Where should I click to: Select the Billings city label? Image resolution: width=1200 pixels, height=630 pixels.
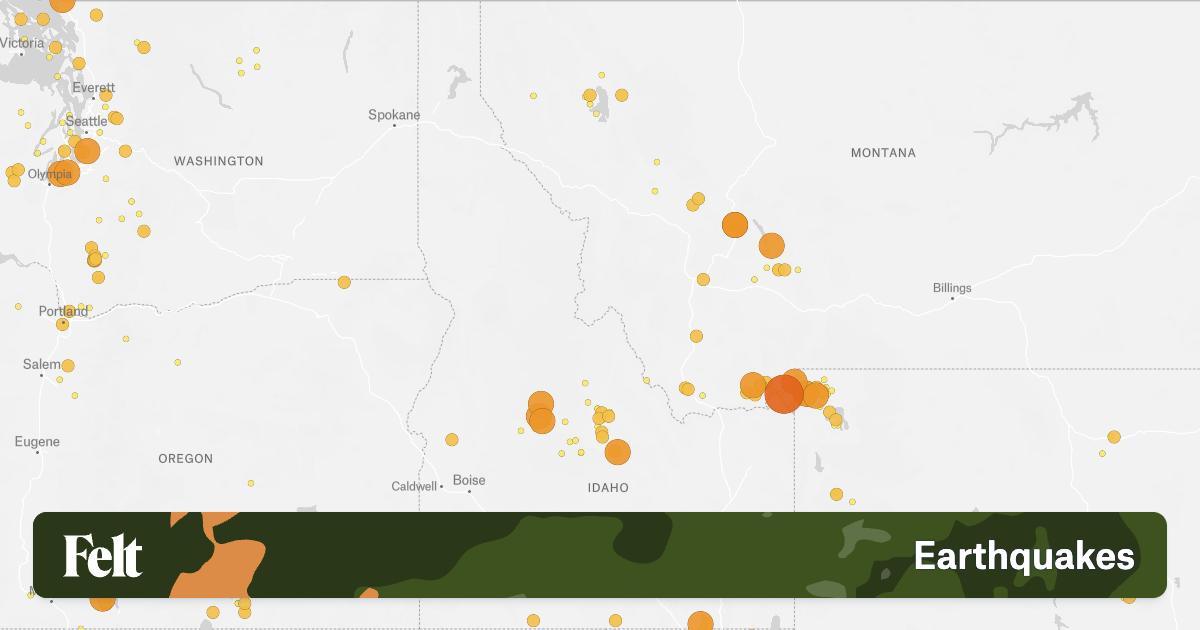pyautogui.click(x=952, y=288)
